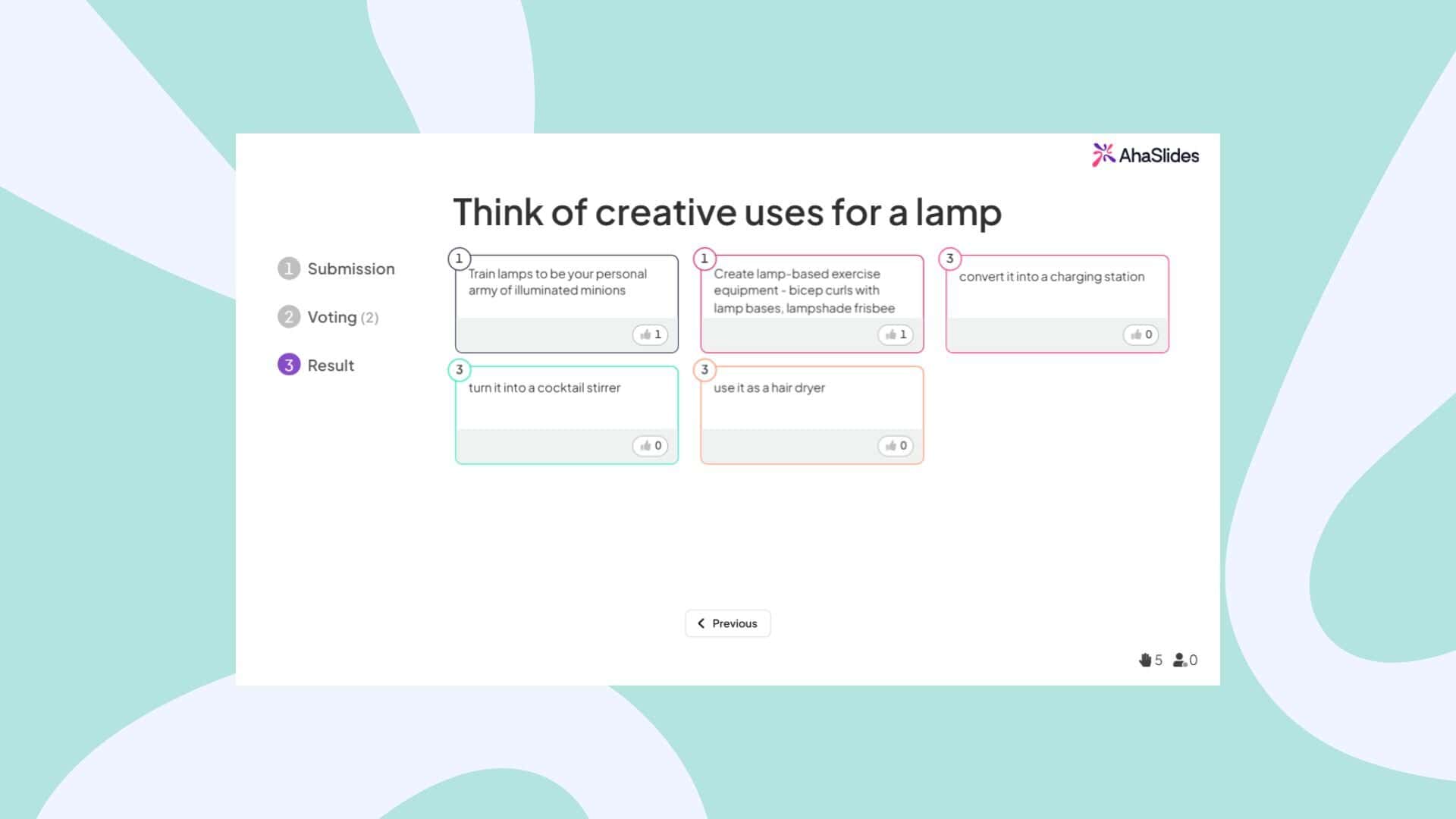Click the rank badge on the 'Train lamps' card
Viewport: 1456px width, 819px height.
pos(459,259)
